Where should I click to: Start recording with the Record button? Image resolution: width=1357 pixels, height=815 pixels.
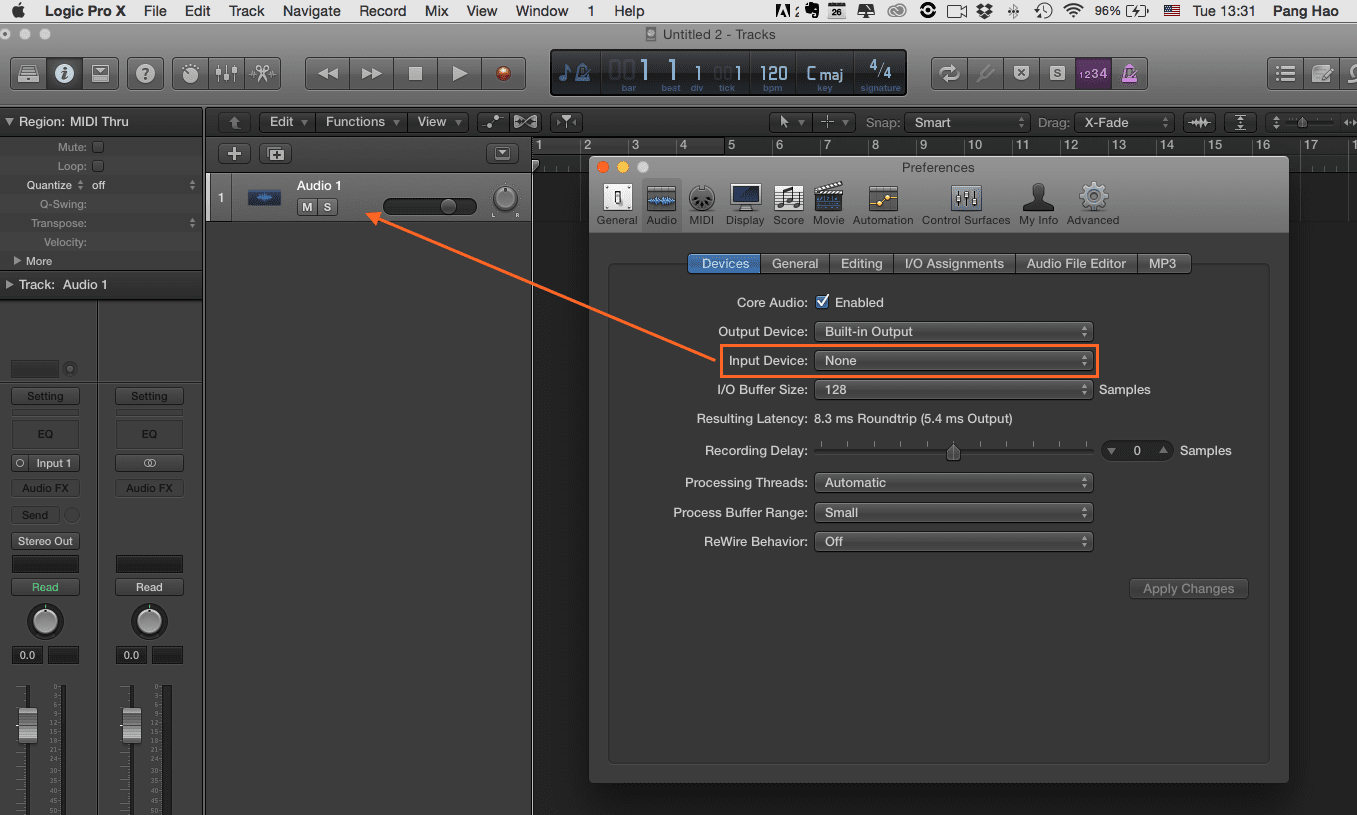pos(503,73)
